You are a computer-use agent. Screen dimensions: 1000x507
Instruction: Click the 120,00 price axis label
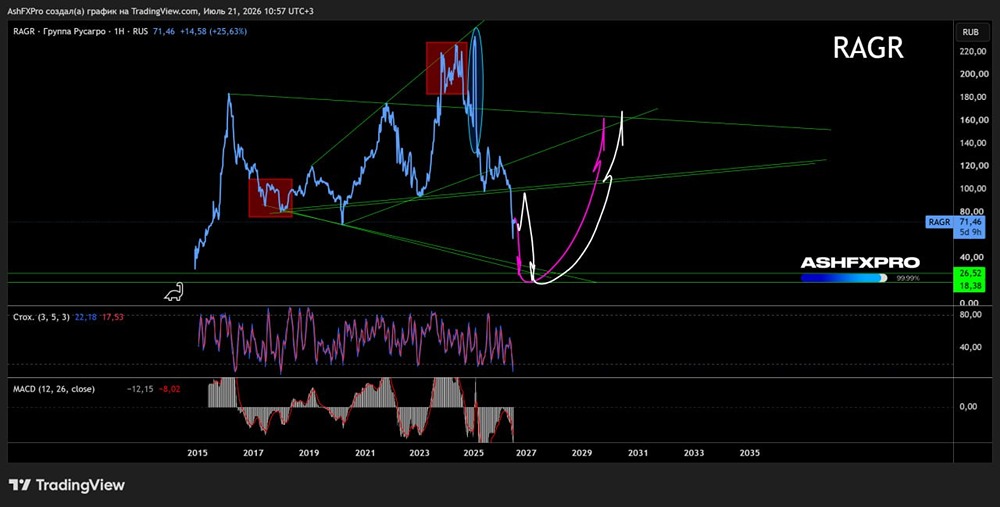tap(972, 166)
